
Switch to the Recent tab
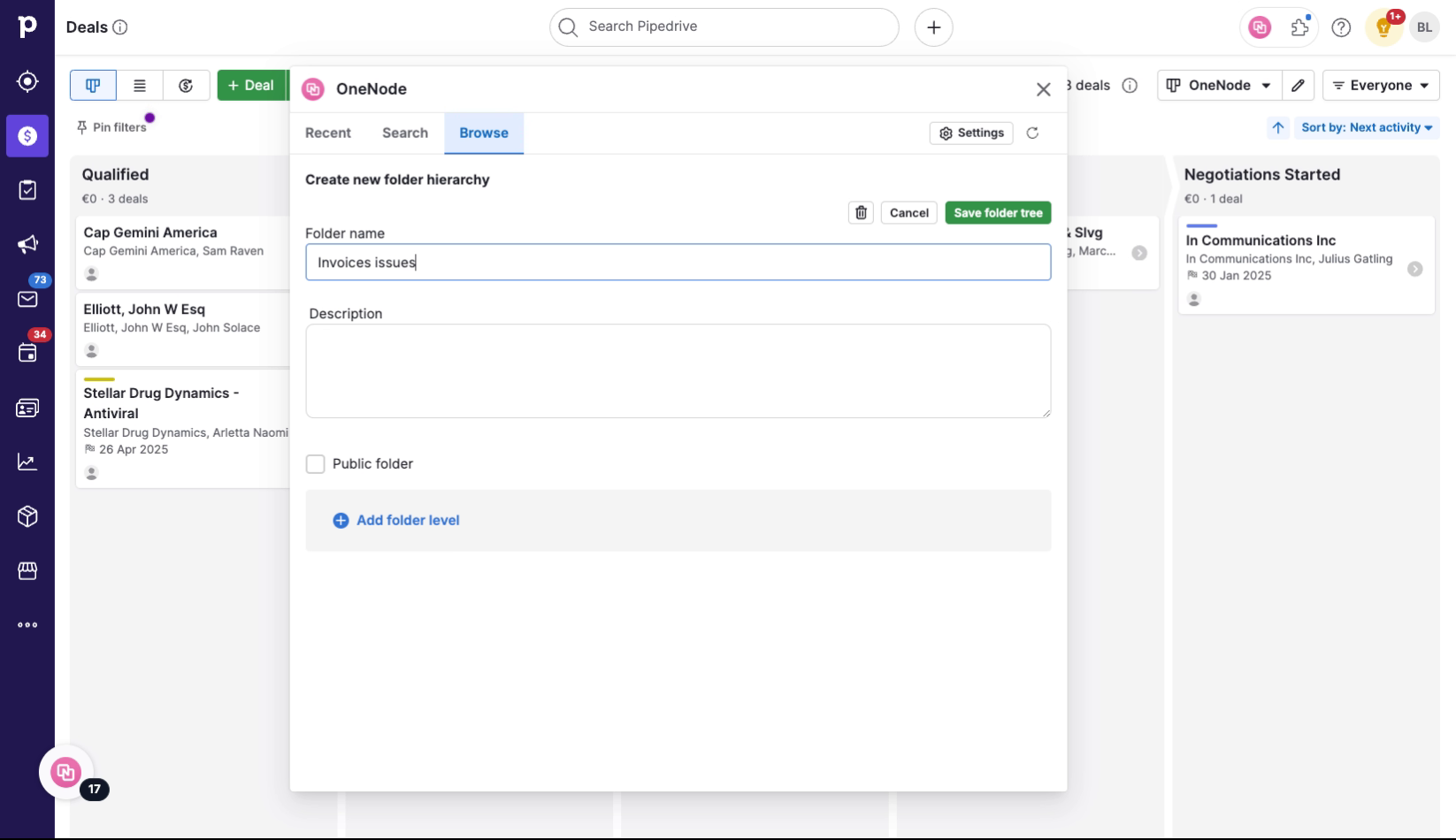[328, 134]
